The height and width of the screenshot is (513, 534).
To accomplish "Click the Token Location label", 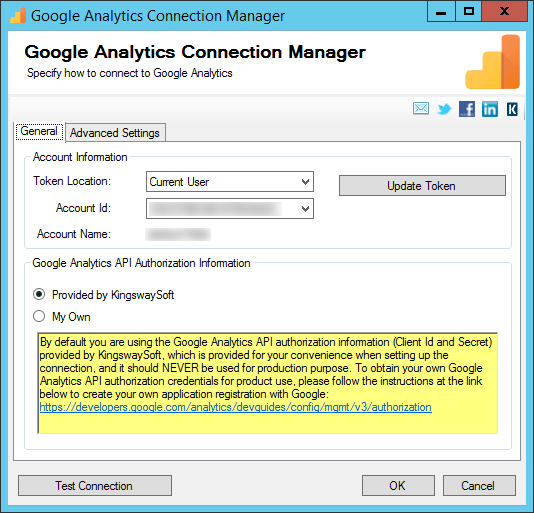I will click(x=72, y=181).
